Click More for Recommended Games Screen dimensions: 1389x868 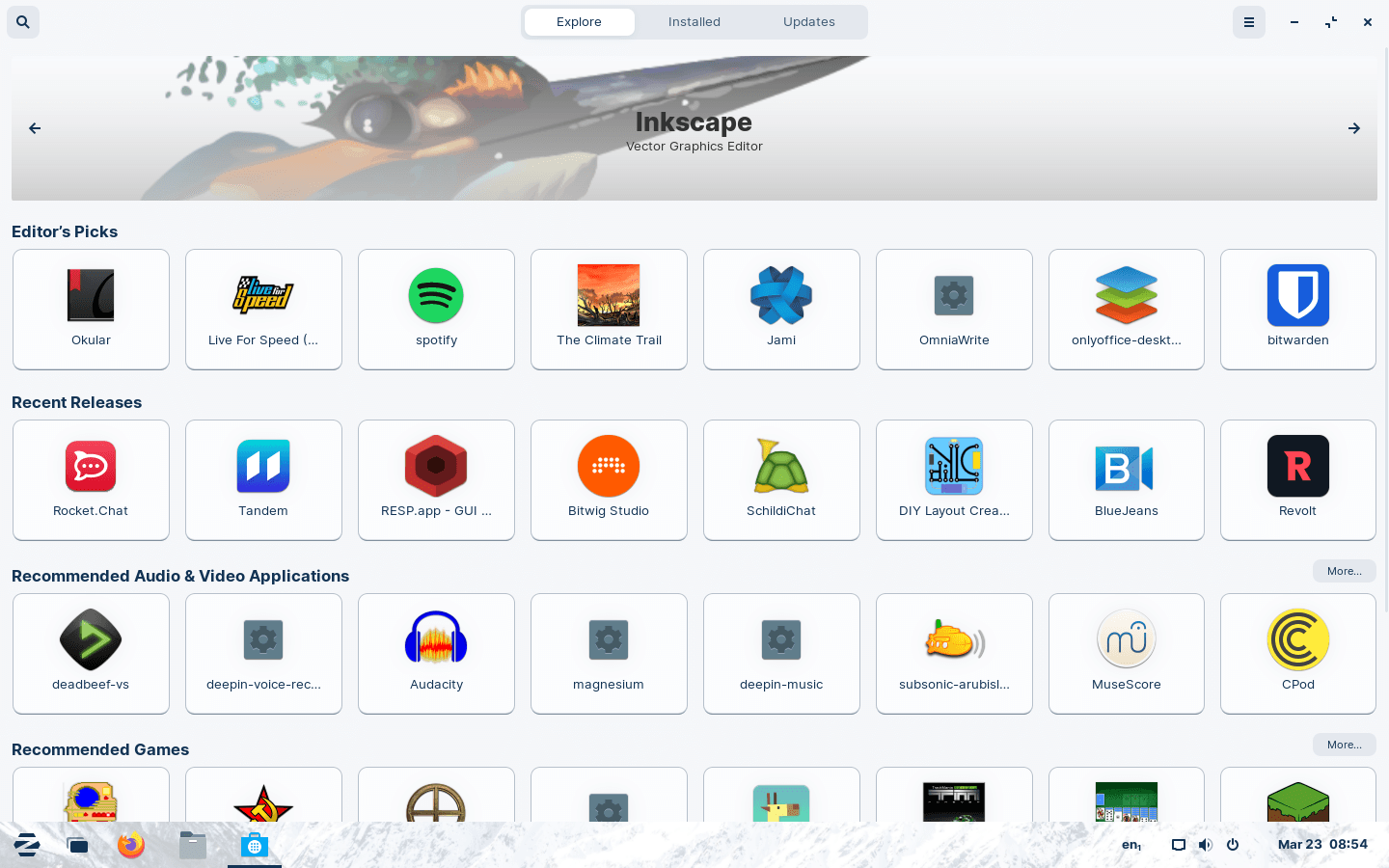[x=1345, y=745]
